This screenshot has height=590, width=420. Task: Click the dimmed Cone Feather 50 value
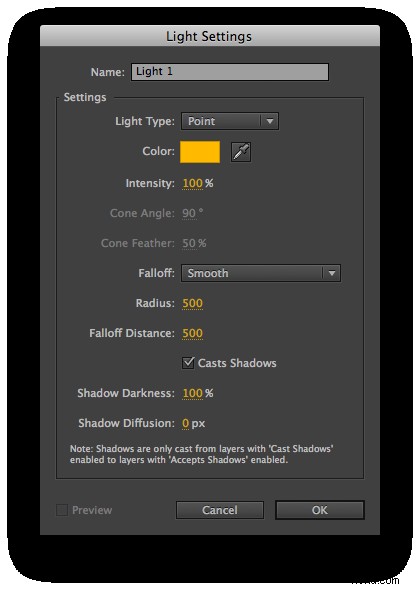tap(189, 243)
